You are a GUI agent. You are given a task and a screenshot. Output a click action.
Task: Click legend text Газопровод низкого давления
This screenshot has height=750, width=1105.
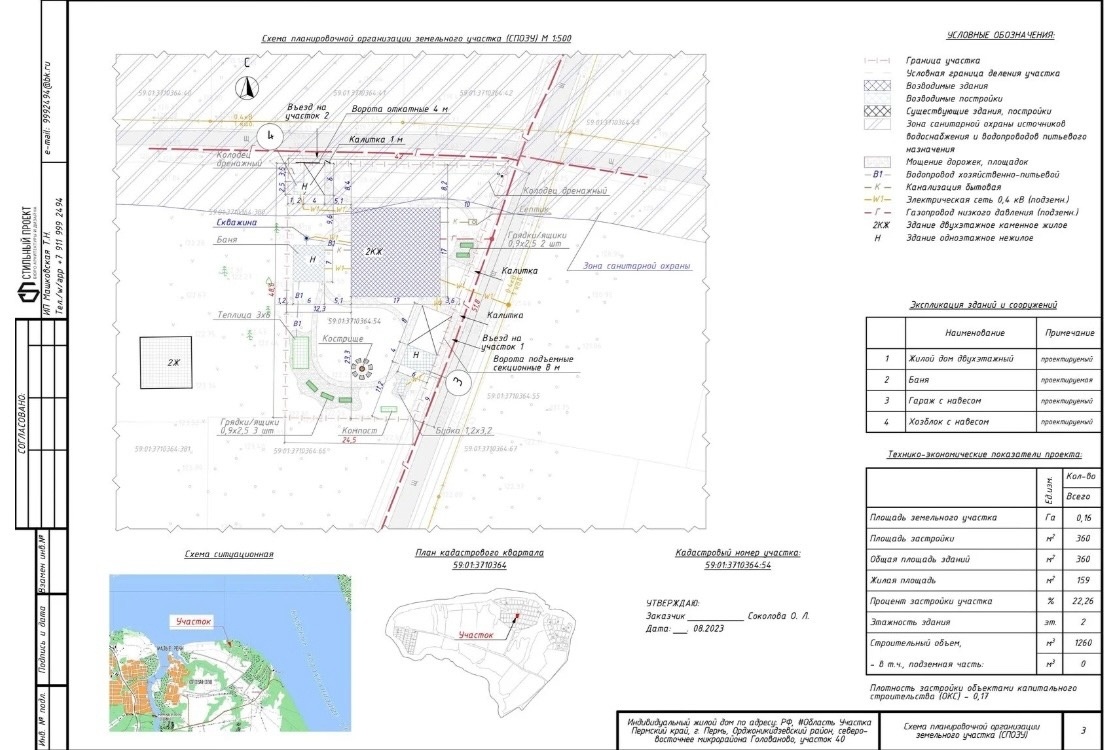tap(993, 212)
